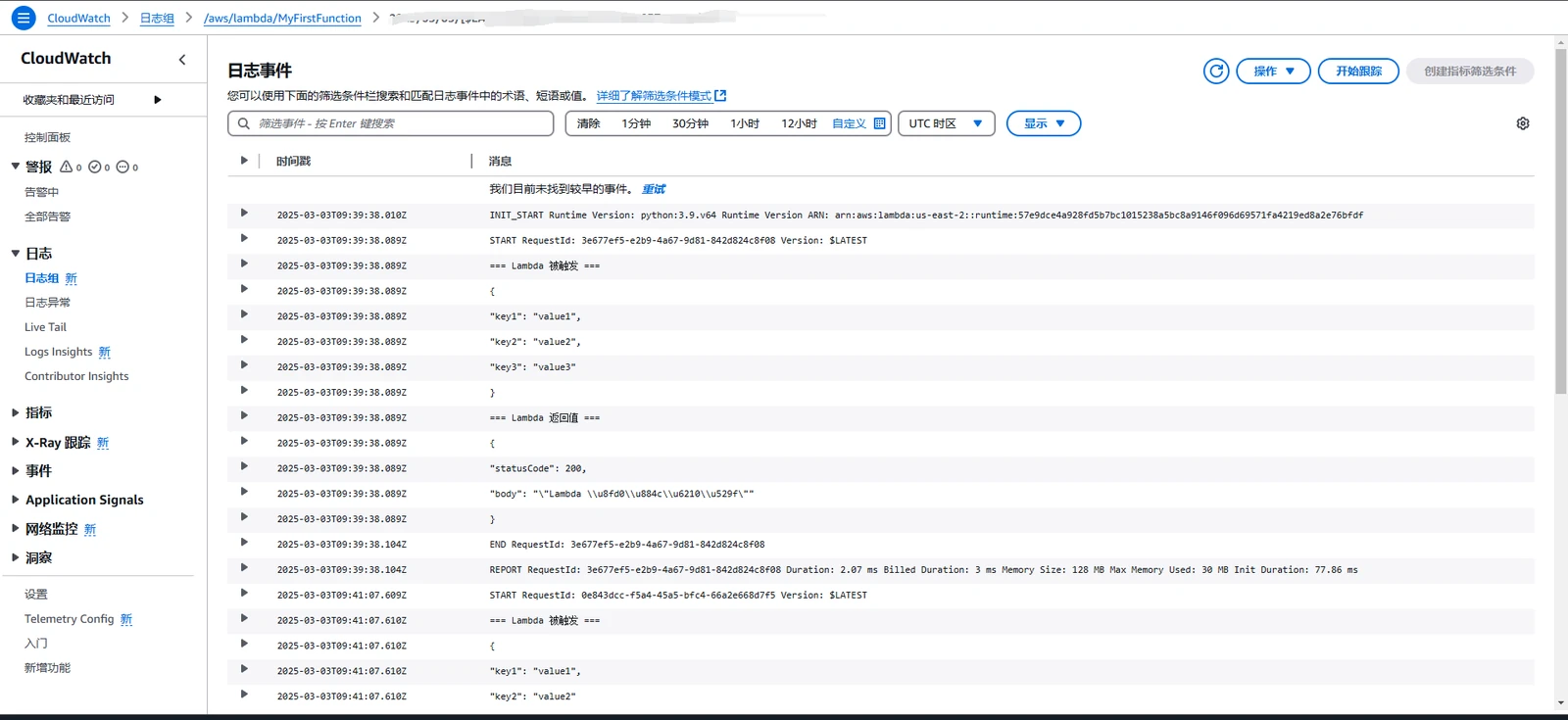Open 入门 in sidebar

point(35,644)
